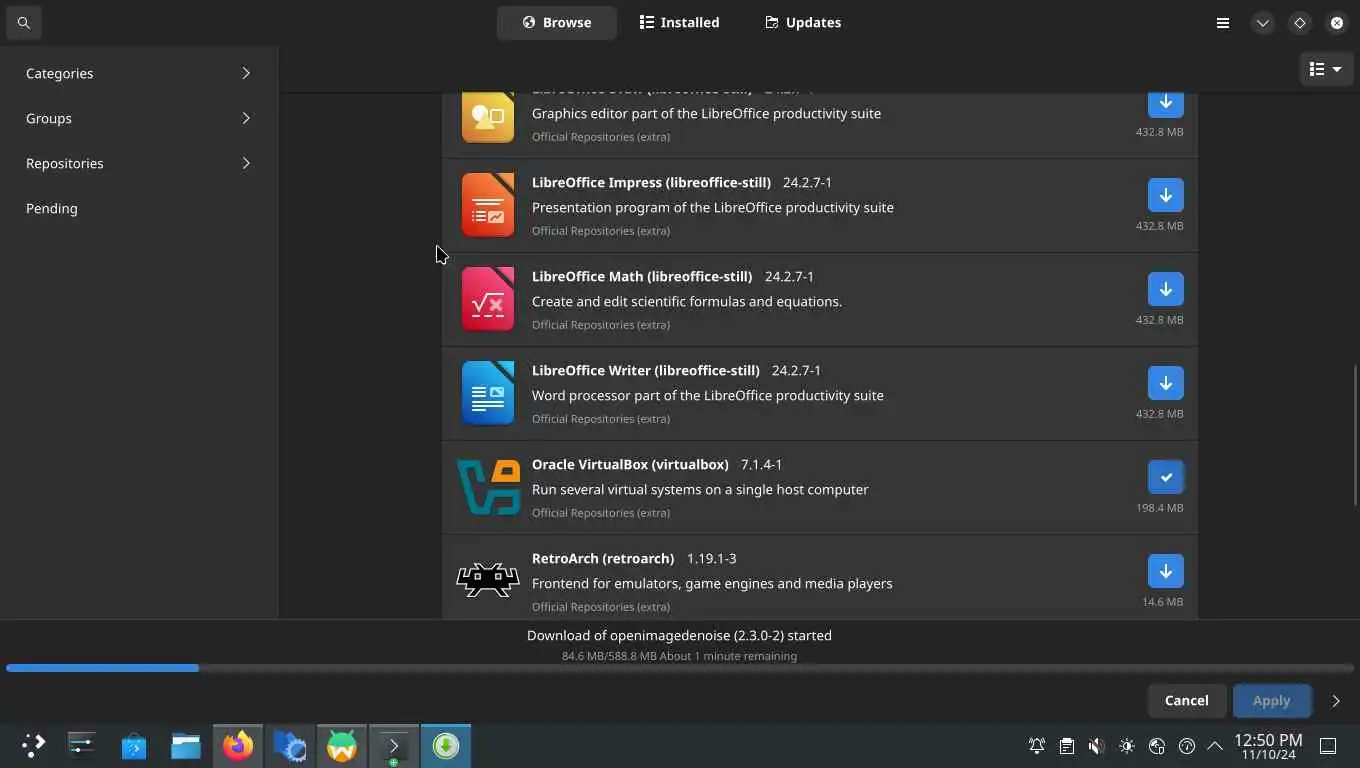
Task: Open the clock showing 12:50 PM
Action: (1268, 746)
